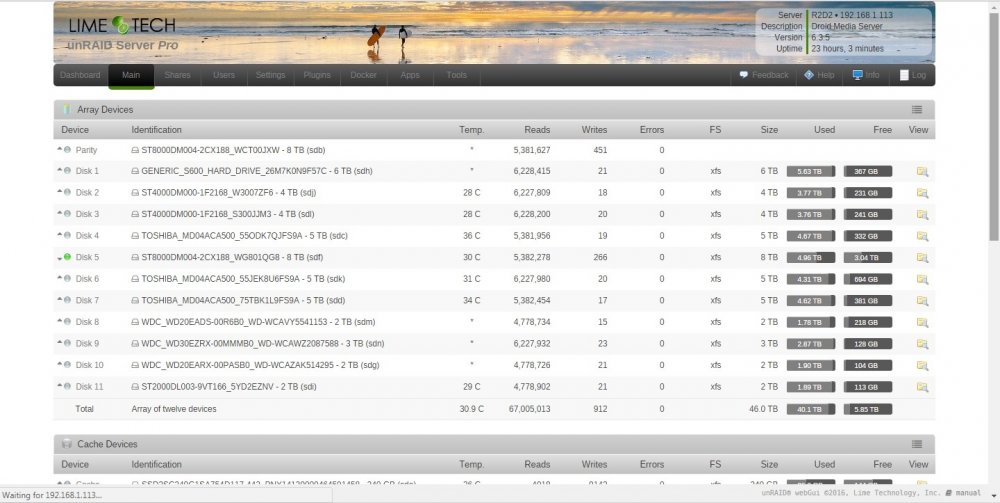This screenshot has width=1000, height=503.
Task: Toggle spin arrow for Disk 2
Action: pyautogui.click(x=59, y=191)
